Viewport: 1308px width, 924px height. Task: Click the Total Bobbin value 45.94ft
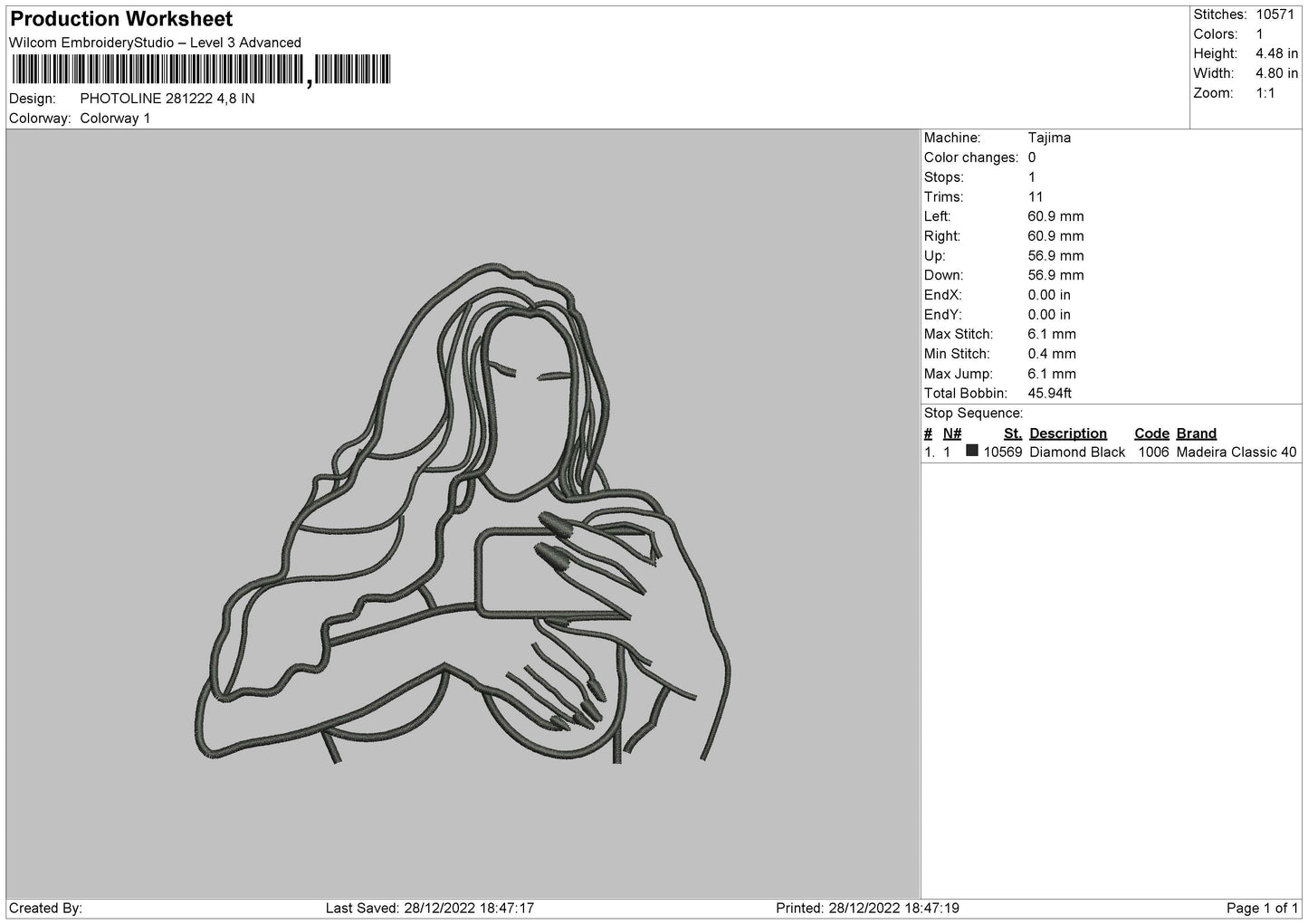coord(1050,394)
